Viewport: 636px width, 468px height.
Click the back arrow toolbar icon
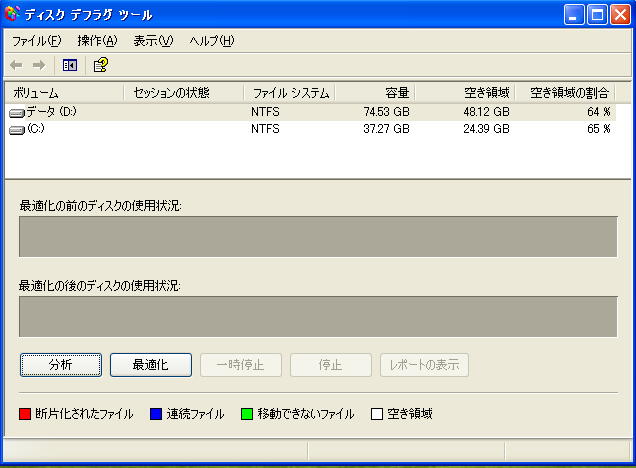pos(16,65)
